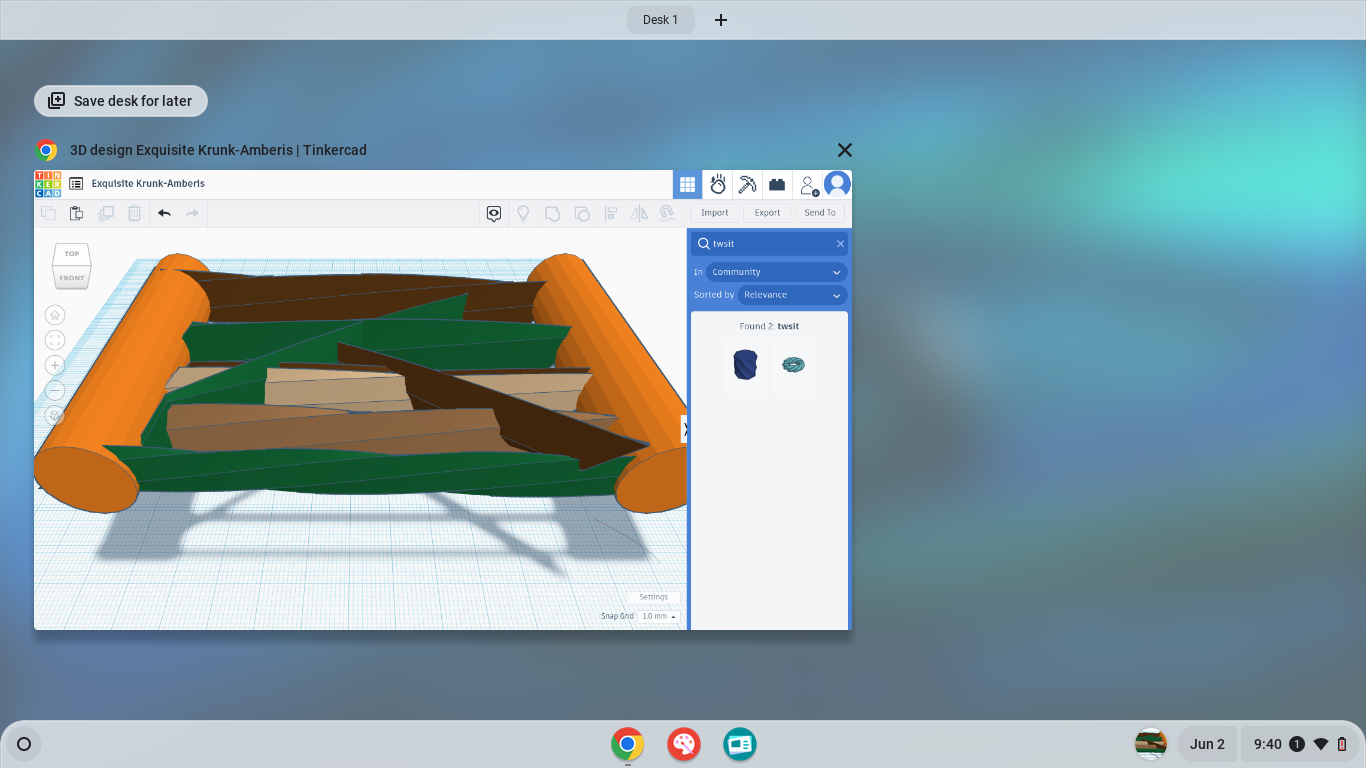Viewport: 1366px width, 768px height.
Task: Select the Mirror/Flip tool
Action: [x=640, y=213]
